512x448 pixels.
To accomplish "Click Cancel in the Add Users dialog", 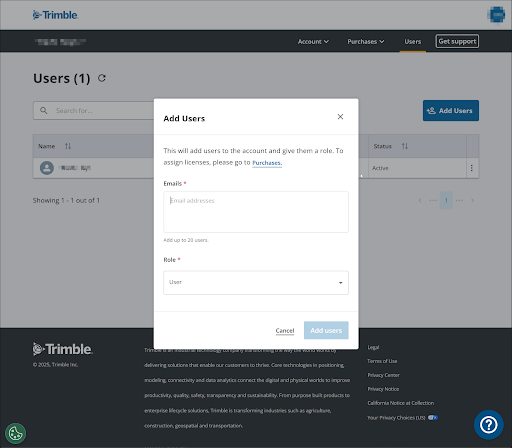I will click(285, 330).
